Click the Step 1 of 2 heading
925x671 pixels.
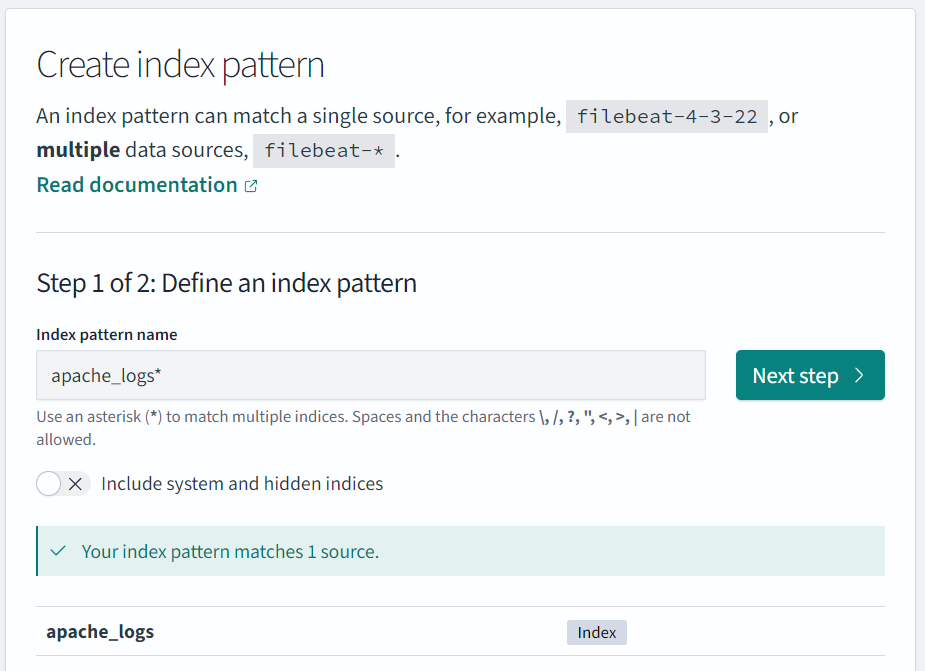pyautogui.click(x=226, y=283)
